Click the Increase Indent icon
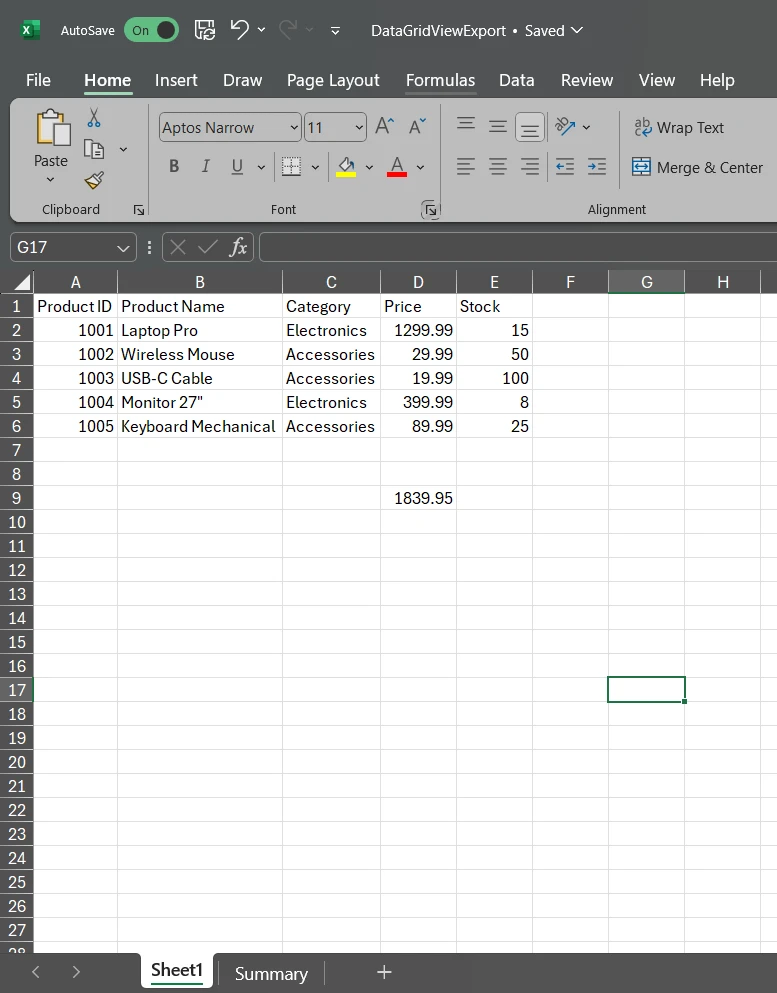Image resolution: width=777 pixels, height=993 pixels. (x=597, y=167)
